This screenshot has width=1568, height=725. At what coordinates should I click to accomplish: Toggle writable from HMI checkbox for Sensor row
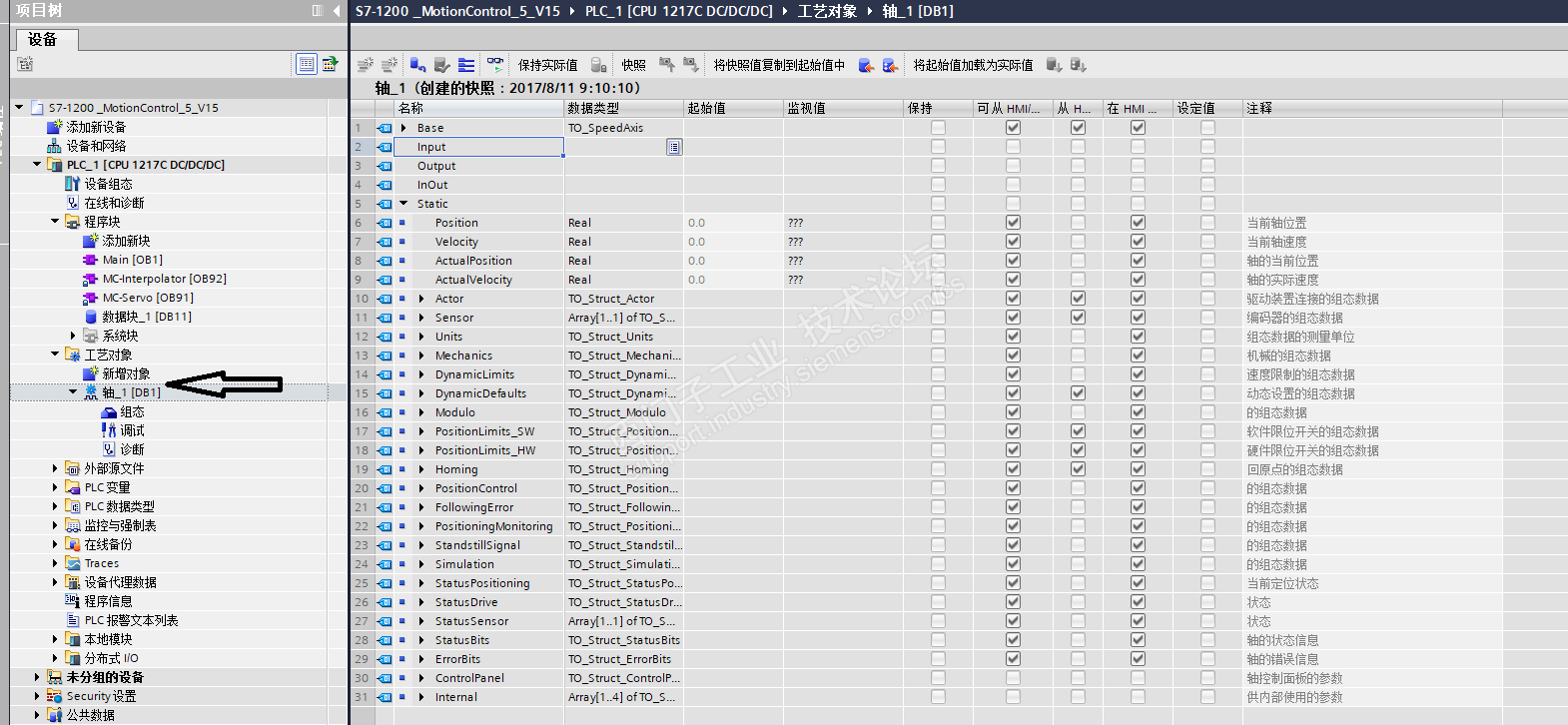[x=1078, y=318]
